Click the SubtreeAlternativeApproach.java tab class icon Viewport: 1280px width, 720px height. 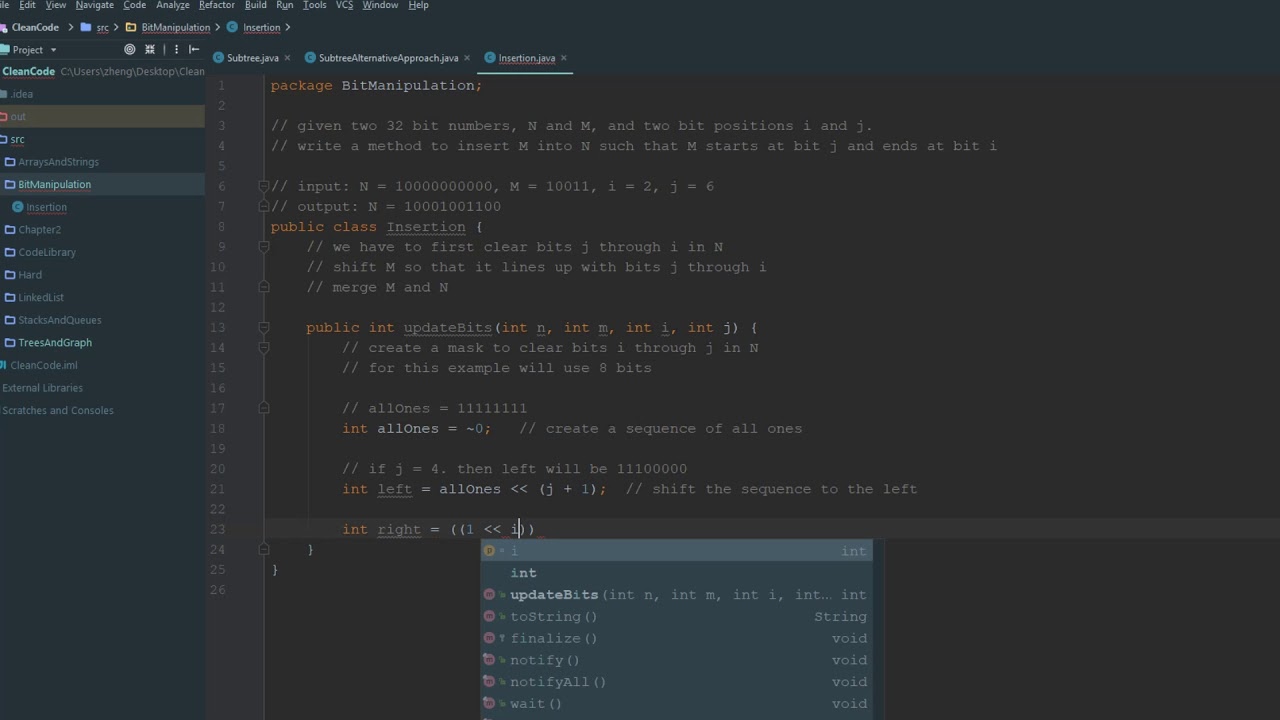[x=311, y=58]
